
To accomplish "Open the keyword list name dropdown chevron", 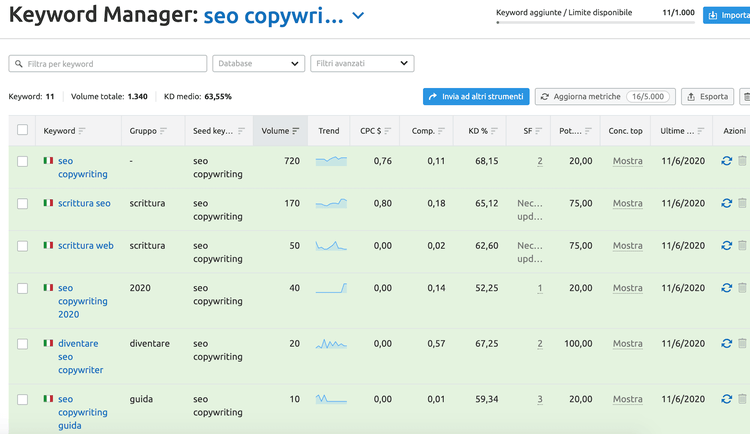I will pos(358,16).
